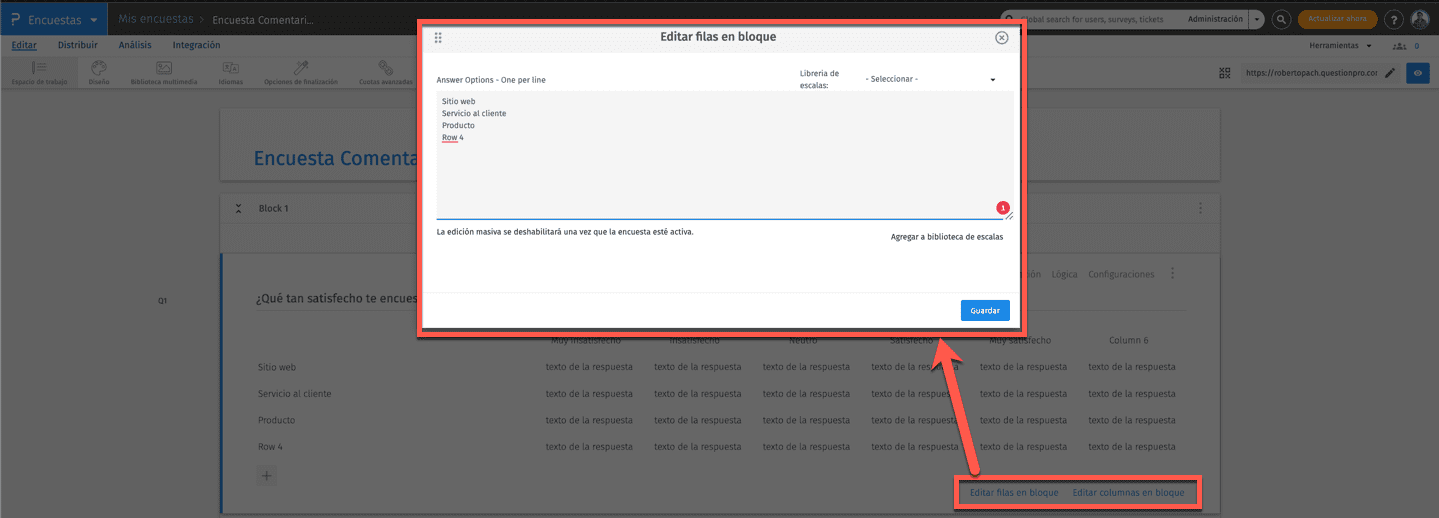Screen dimensions: 1439x518
Task: Switch to the Análisis tab
Action: point(135,45)
